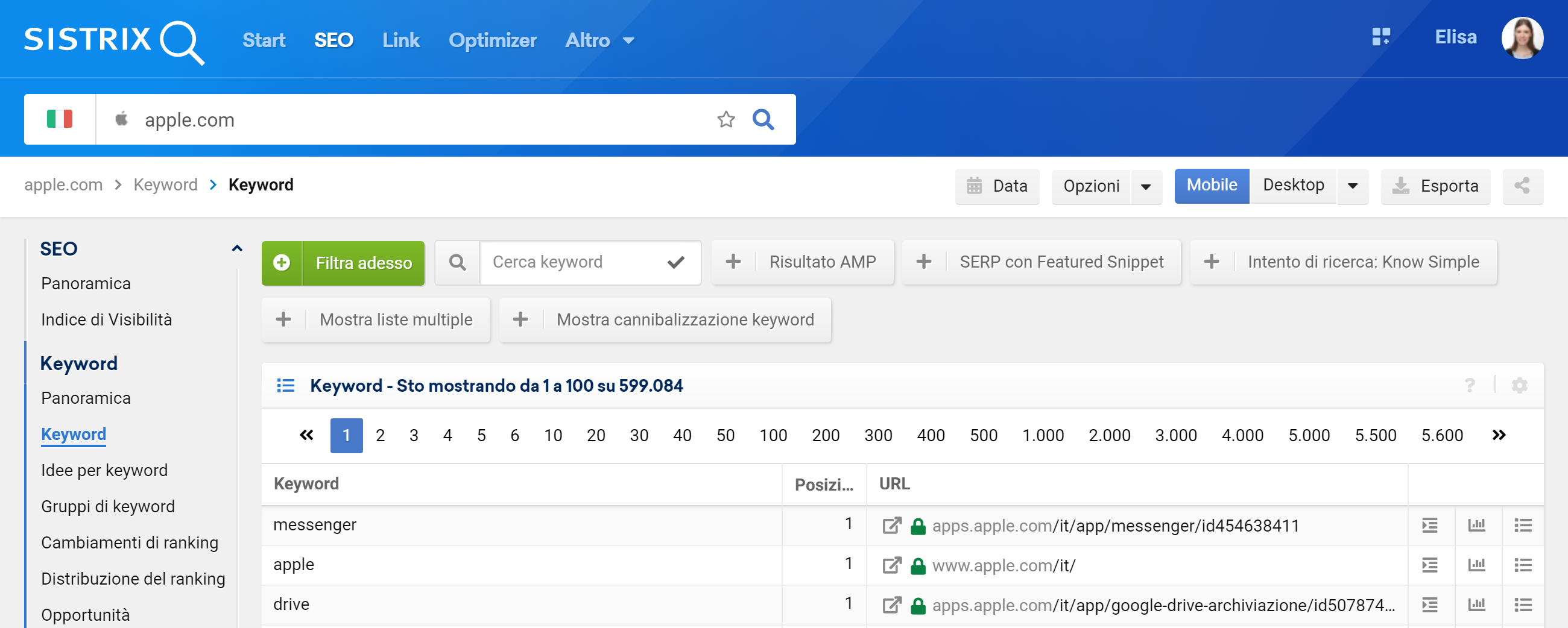Viewport: 1568px width, 628px height.
Task: Select the Italy flag country selector
Action: [60, 119]
